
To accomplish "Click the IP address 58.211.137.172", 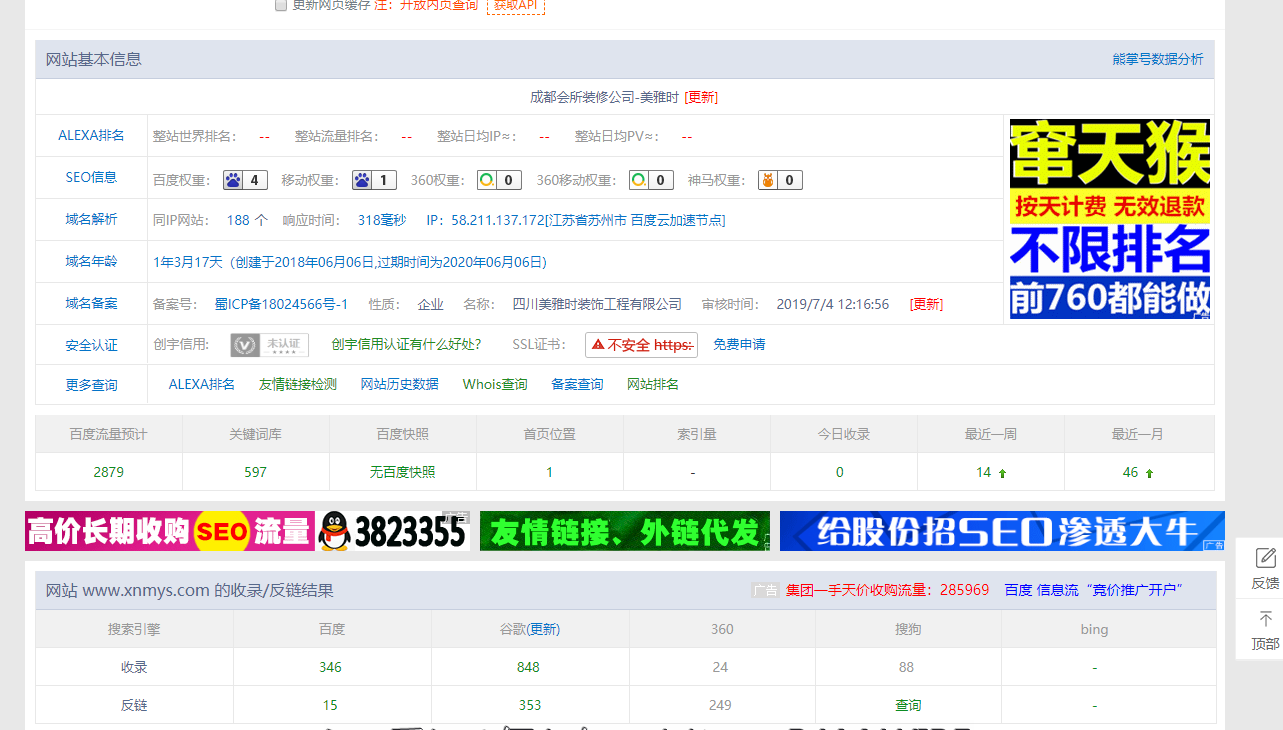I will 498,220.
